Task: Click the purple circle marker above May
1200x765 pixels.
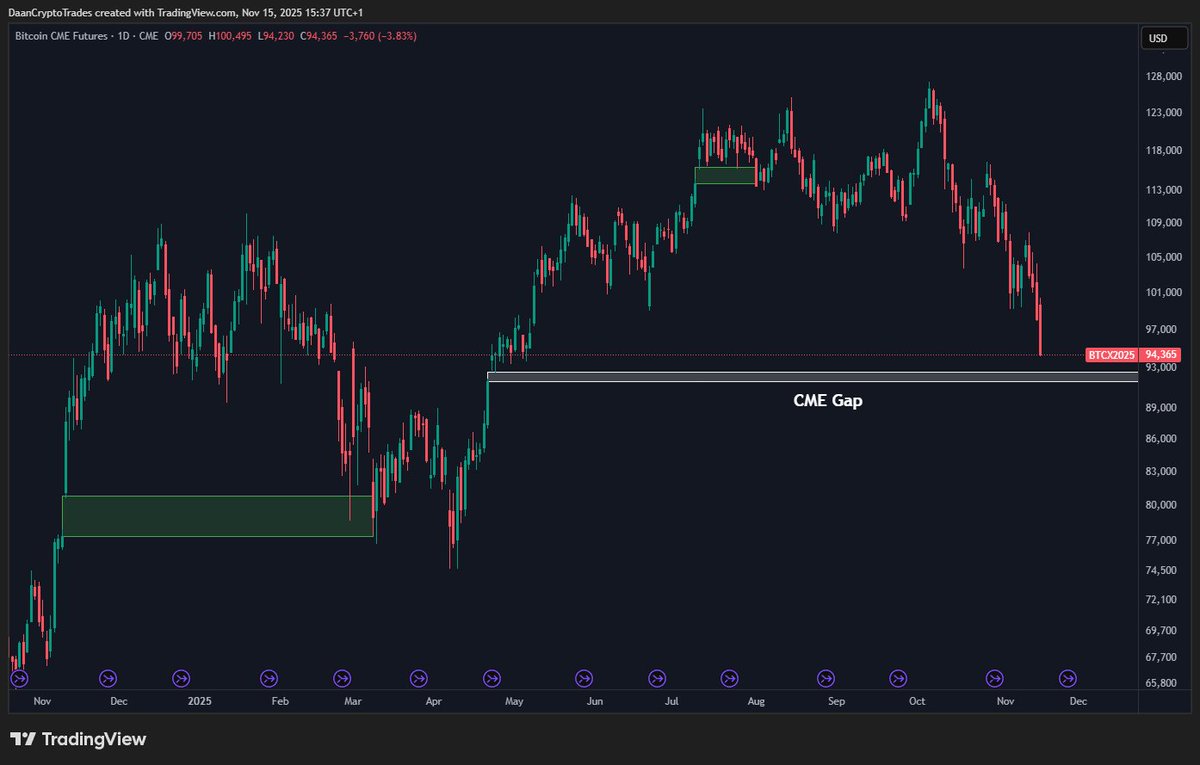Action: pyautogui.click(x=491, y=678)
